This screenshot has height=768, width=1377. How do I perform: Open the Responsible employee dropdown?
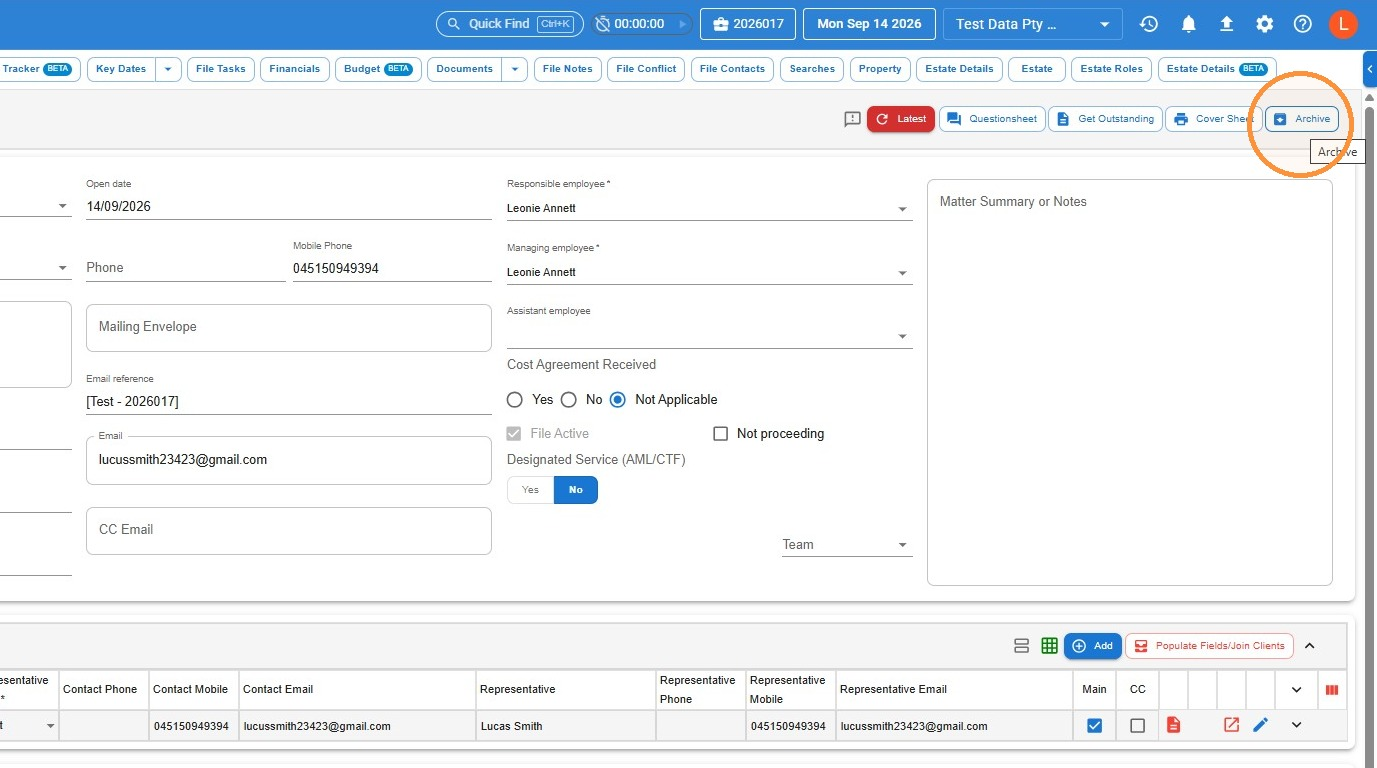coord(710,209)
